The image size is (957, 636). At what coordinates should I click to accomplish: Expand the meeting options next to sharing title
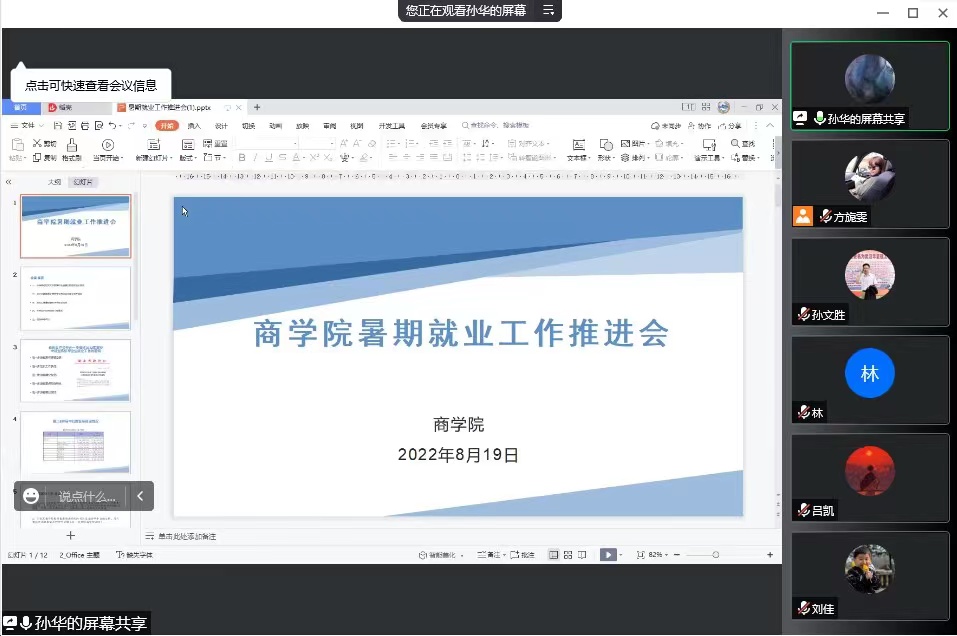[x=548, y=11]
